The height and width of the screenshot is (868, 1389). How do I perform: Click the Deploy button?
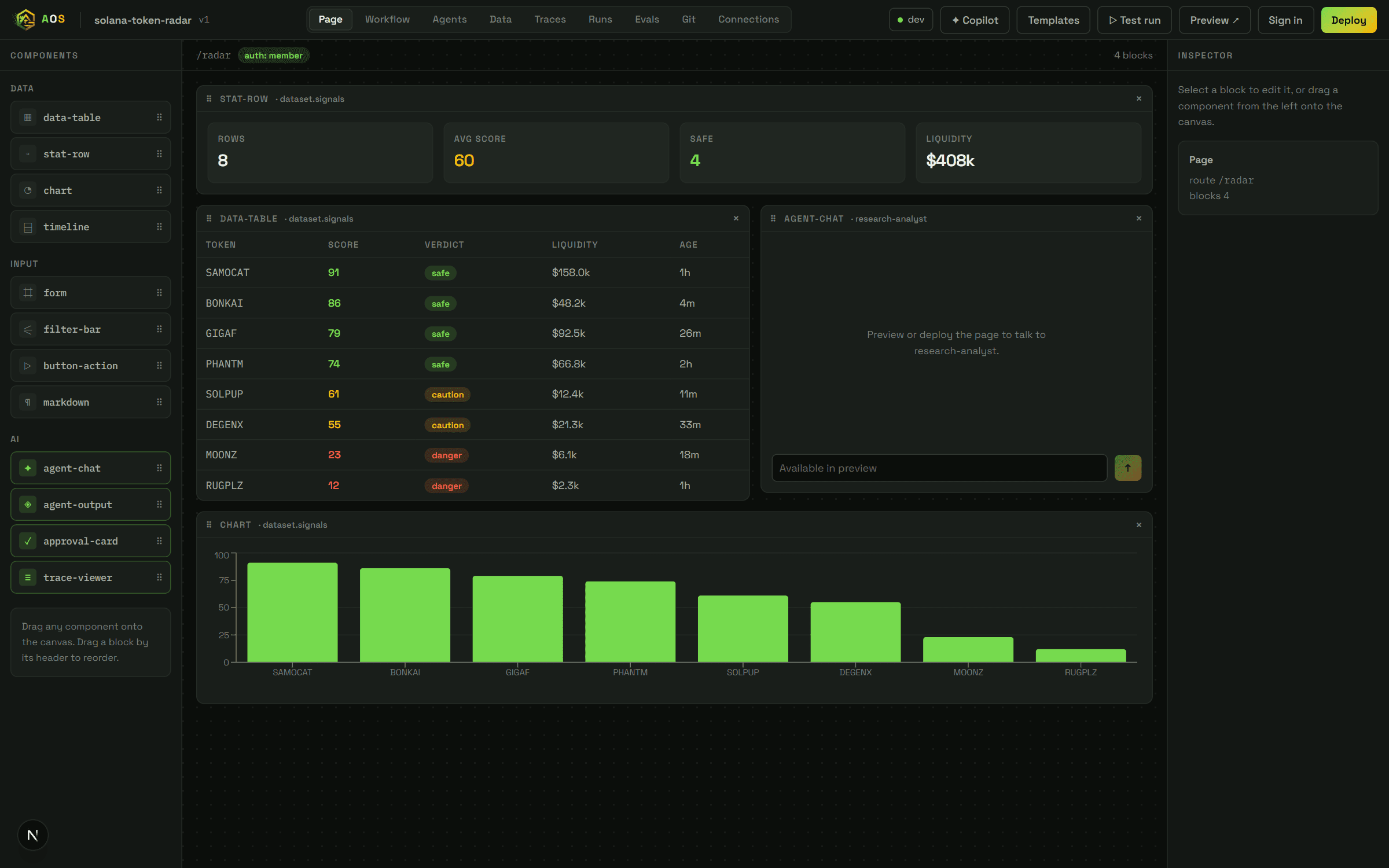[1348, 20]
